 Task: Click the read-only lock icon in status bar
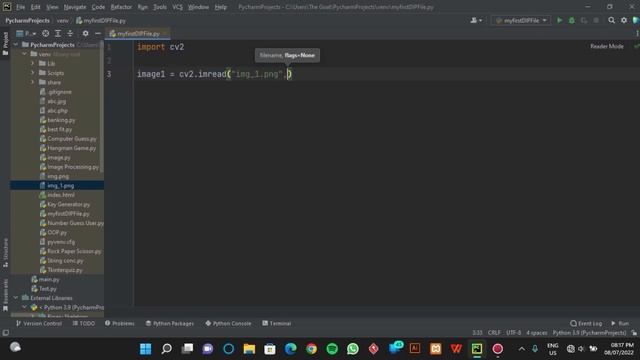[634, 333]
